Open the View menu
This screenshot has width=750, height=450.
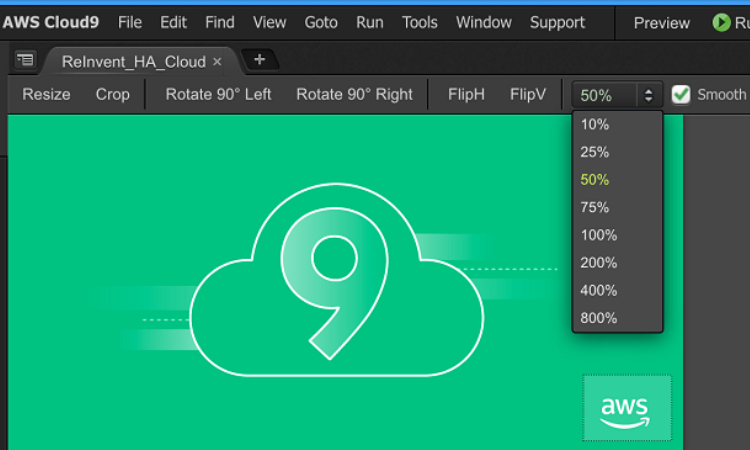tap(269, 22)
